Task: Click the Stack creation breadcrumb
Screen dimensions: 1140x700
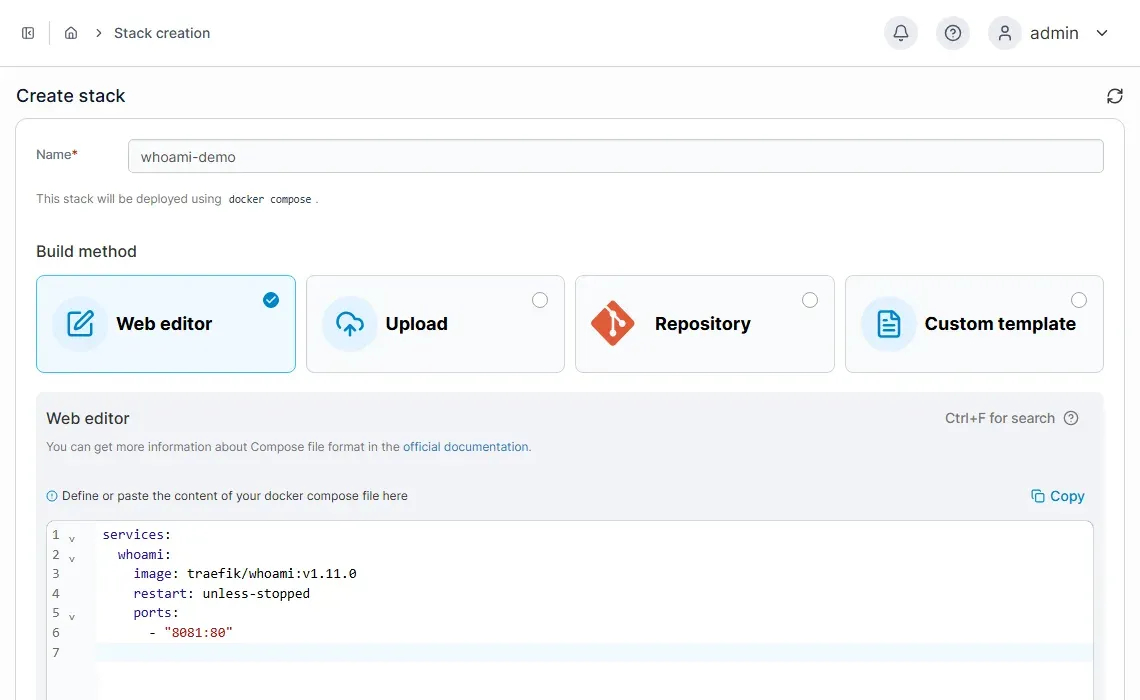Action: (162, 33)
